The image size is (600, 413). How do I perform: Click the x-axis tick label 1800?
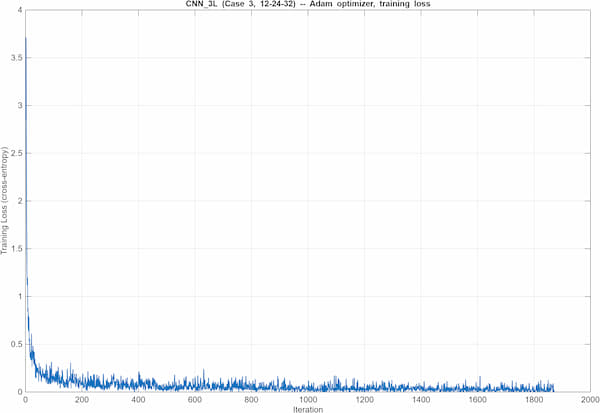534,400
